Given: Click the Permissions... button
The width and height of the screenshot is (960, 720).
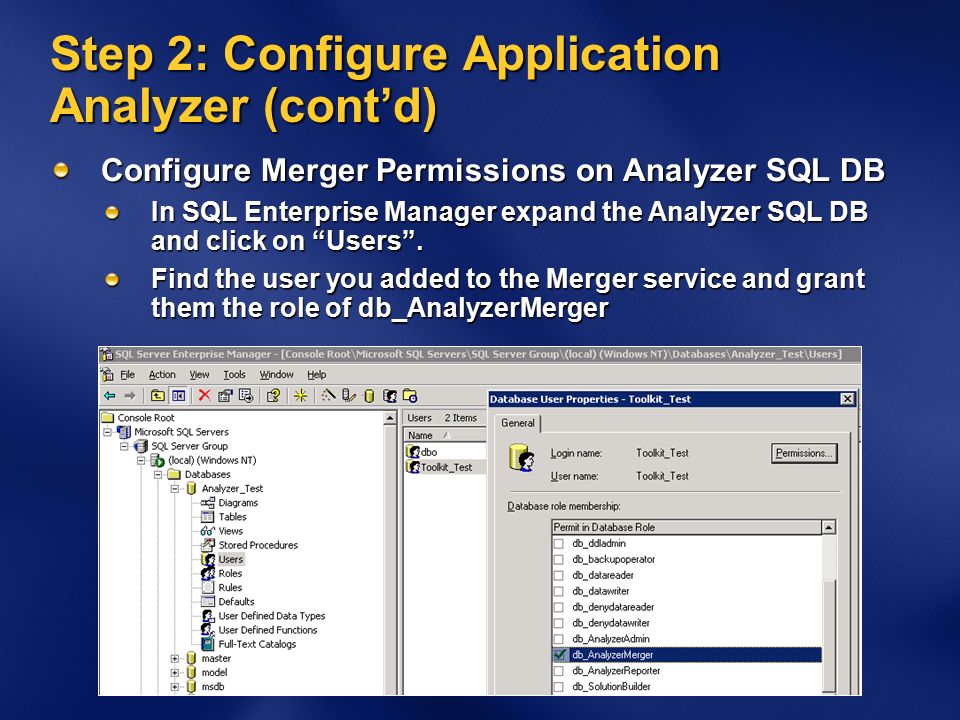Looking at the screenshot, I should [x=804, y=454].
